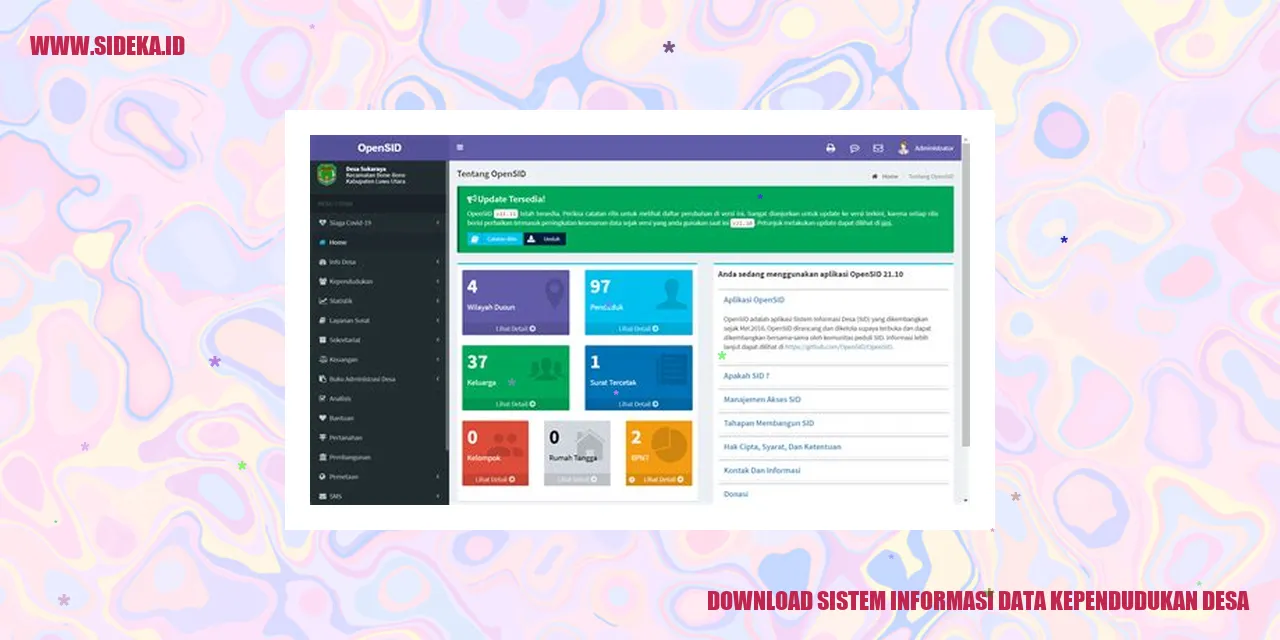Expand the Info Desa chevron arrow
Viewport: 1280px width, 640px height.
[x=438, y=262]
